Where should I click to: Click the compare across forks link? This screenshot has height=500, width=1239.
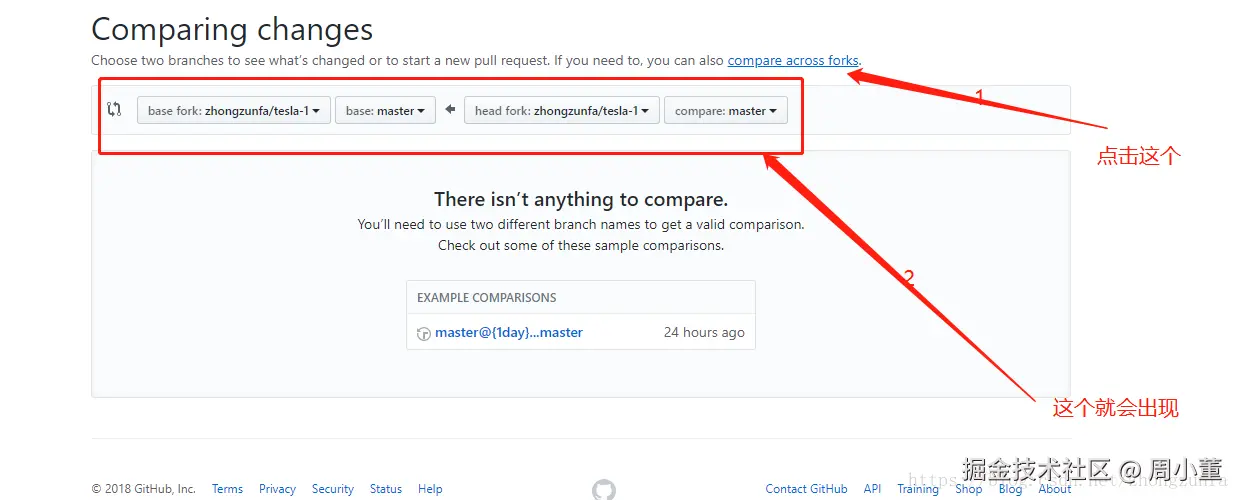pyautogui.click(x=793, y=60)
